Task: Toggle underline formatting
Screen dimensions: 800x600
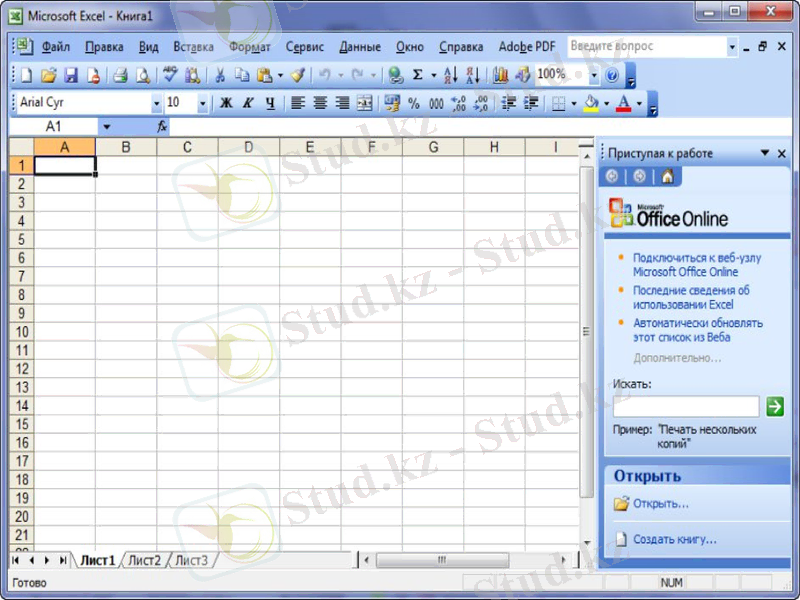Action: pyautogui.click(x=269, y=102)
